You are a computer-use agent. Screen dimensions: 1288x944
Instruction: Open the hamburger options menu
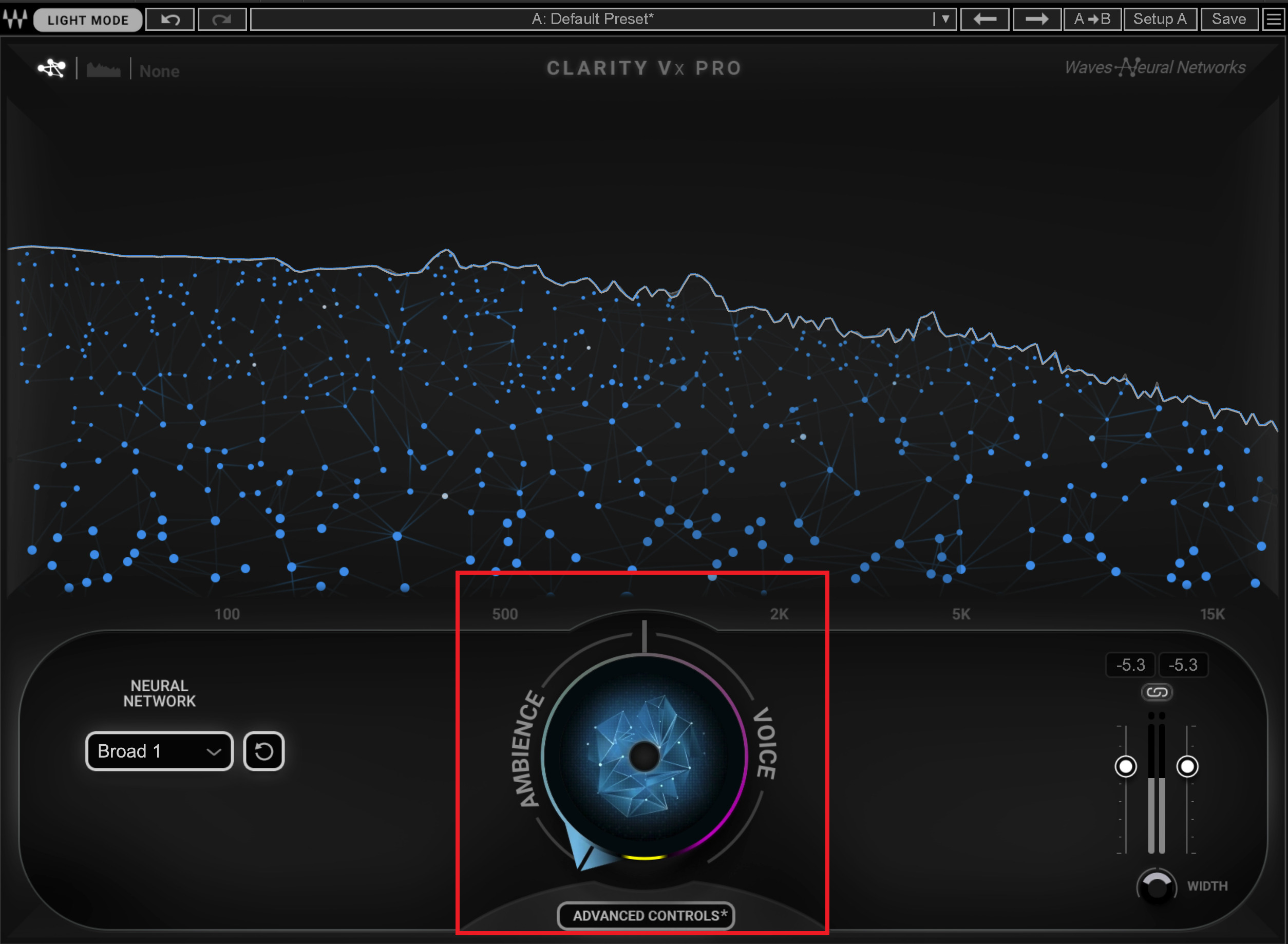coord(1274,20)
